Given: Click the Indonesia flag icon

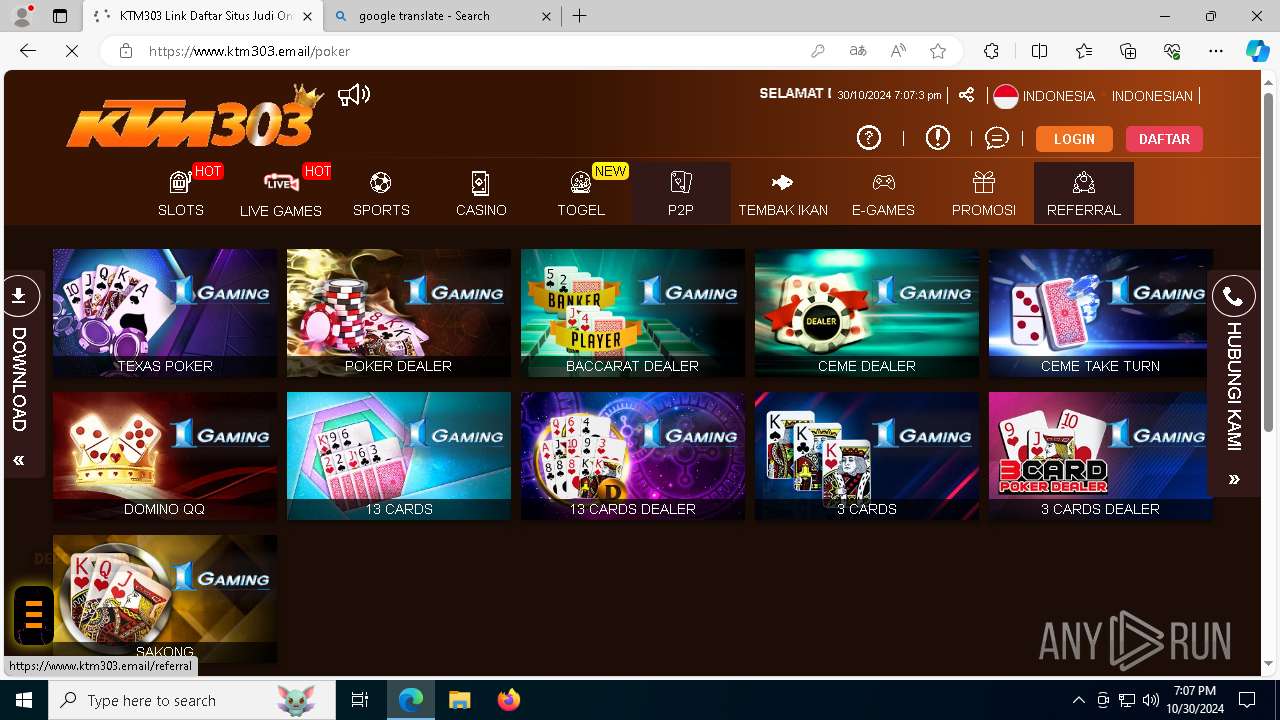Looking at the screenshot, I should [x=1006, y=96].
